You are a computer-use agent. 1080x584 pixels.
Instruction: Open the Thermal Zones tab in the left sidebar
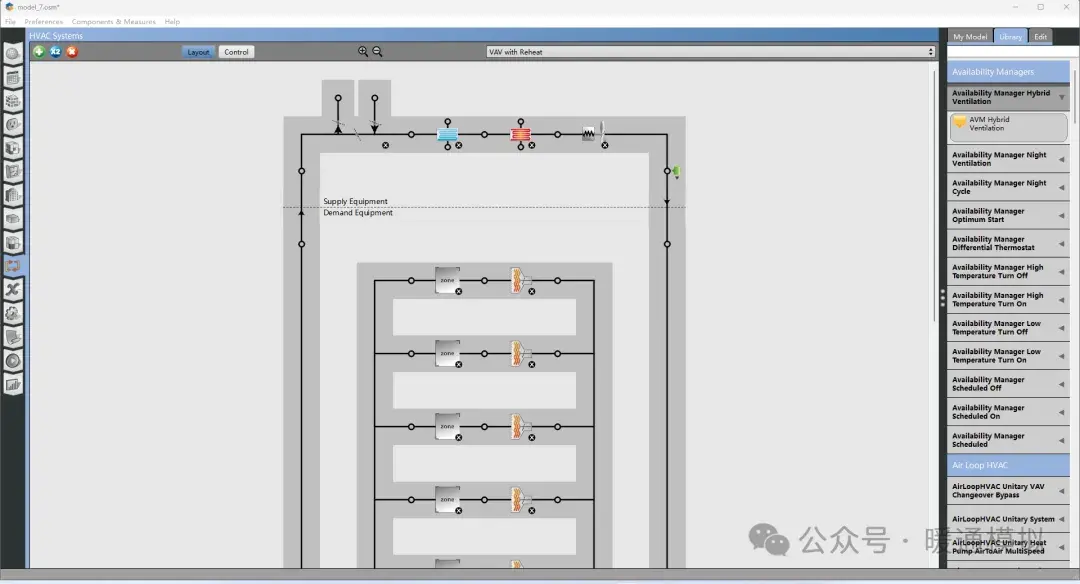pos(13,244)
